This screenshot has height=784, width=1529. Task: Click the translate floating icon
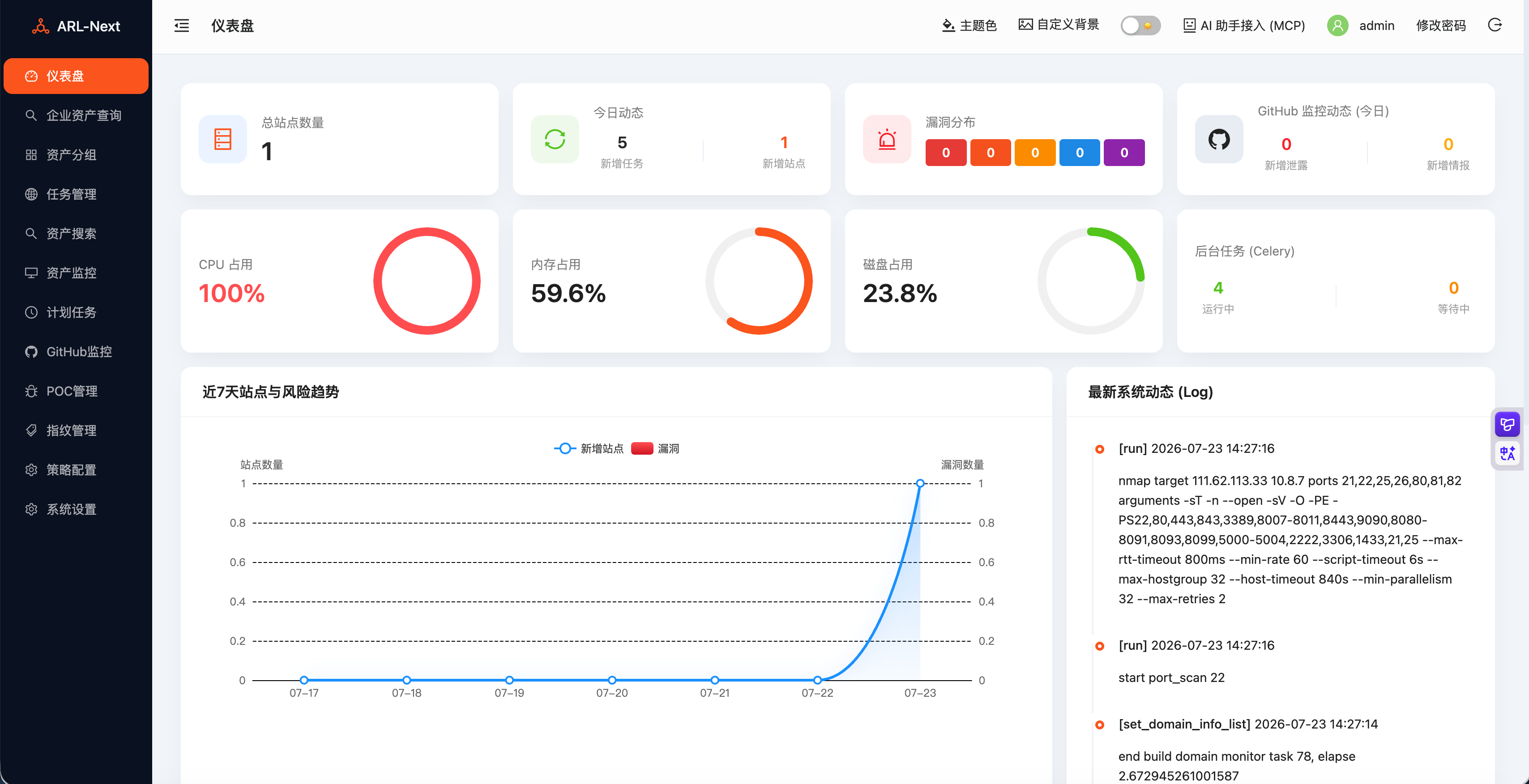[1507, 453]
